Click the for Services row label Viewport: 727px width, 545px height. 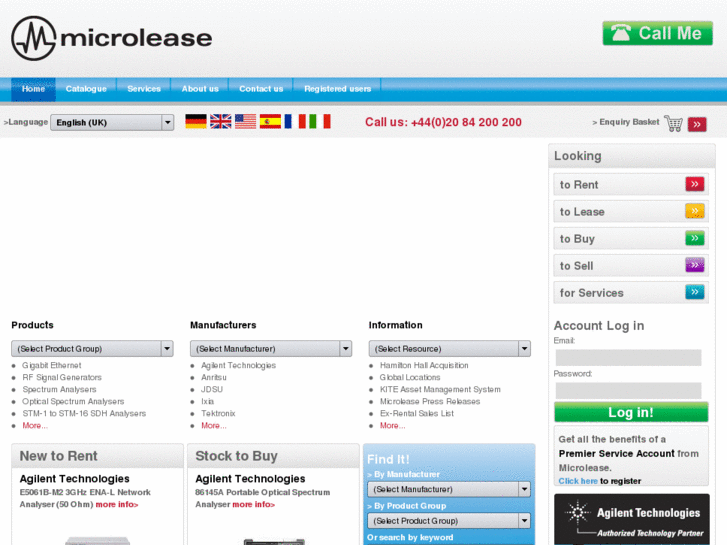[591, 293]
